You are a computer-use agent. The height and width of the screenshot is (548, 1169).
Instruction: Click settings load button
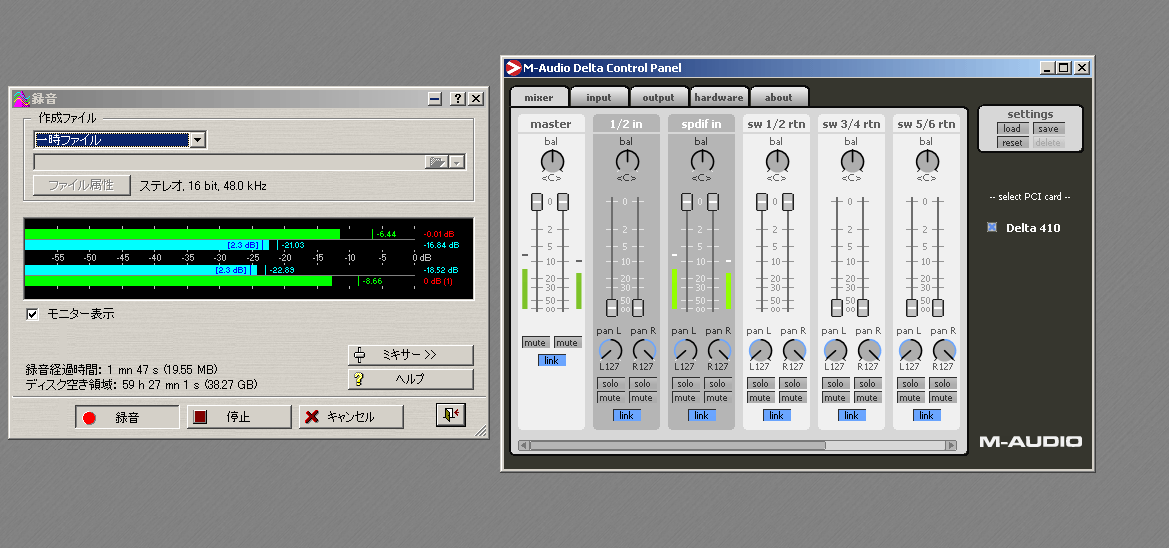click(1012, 129)
